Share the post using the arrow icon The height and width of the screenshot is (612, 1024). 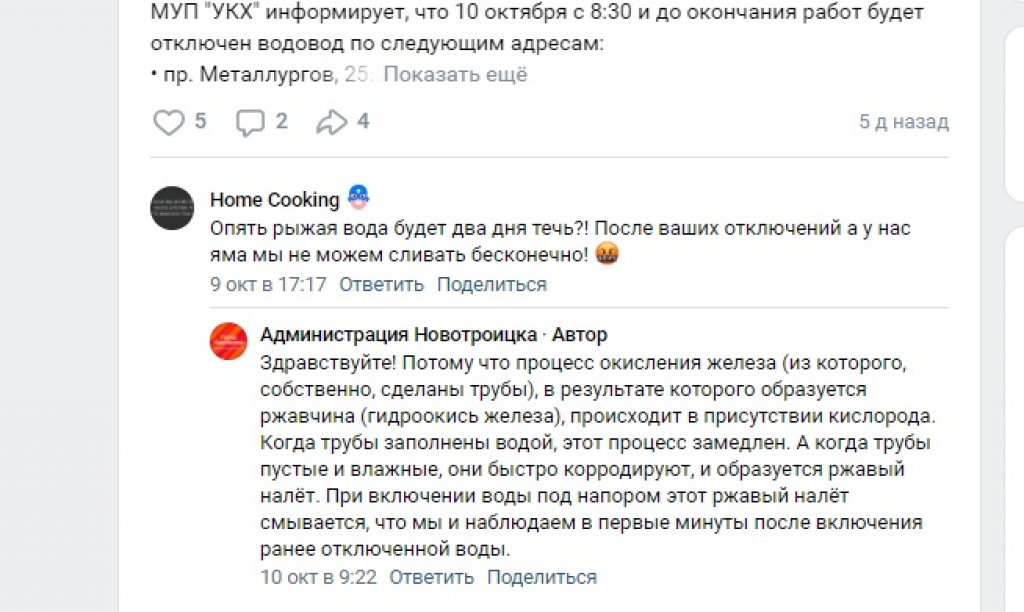tap(330, 122)
